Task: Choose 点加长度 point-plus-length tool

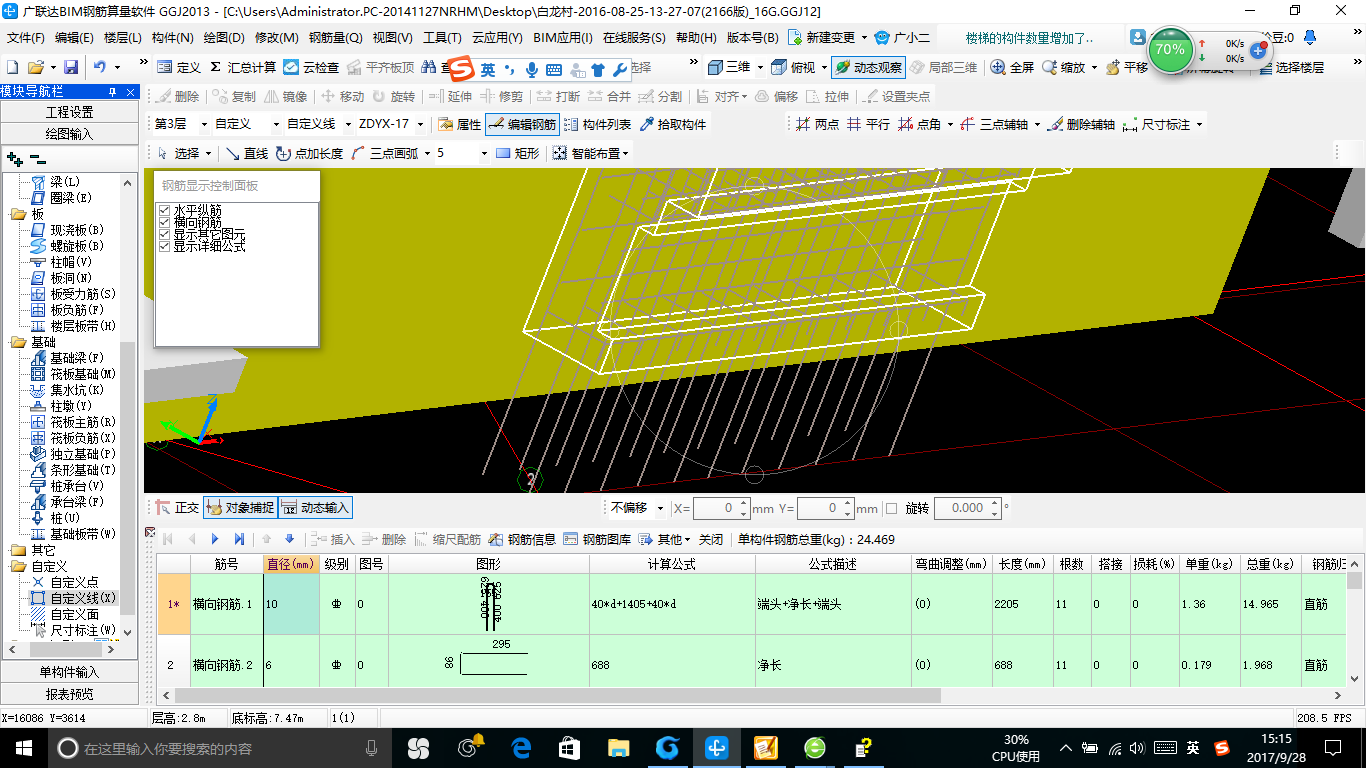Action: click(309, 153)
